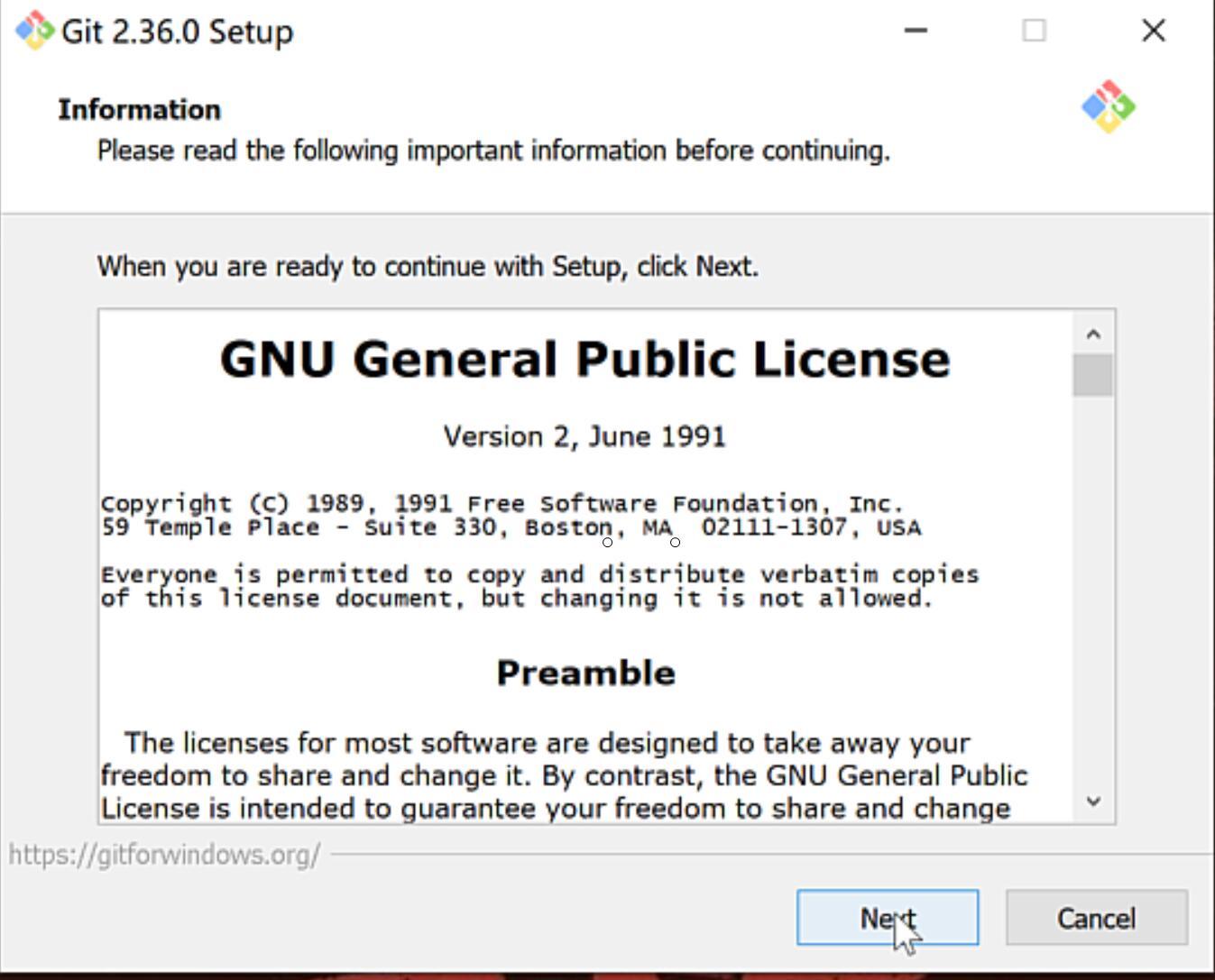Close the Git Setup window
Image resolution: width=1215 pixels, height=980 pixels.
[x=1154, y=31]
